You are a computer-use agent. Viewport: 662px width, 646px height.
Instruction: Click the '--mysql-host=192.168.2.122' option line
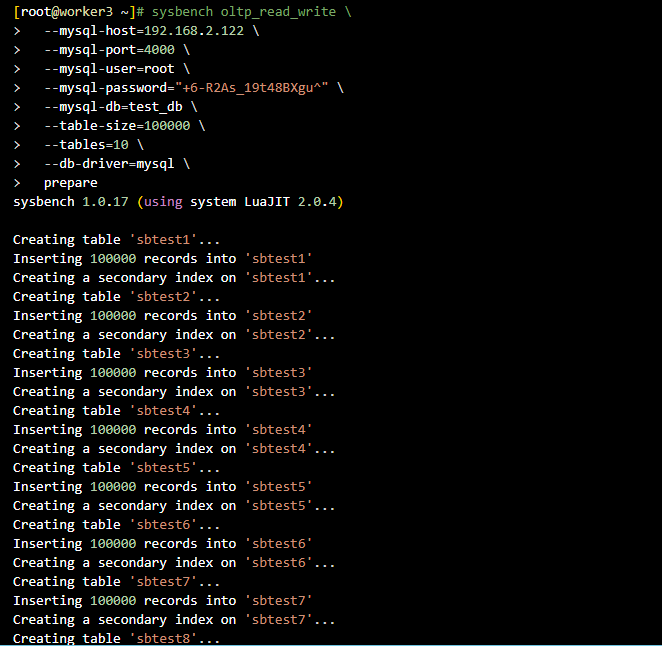point(152,31)
